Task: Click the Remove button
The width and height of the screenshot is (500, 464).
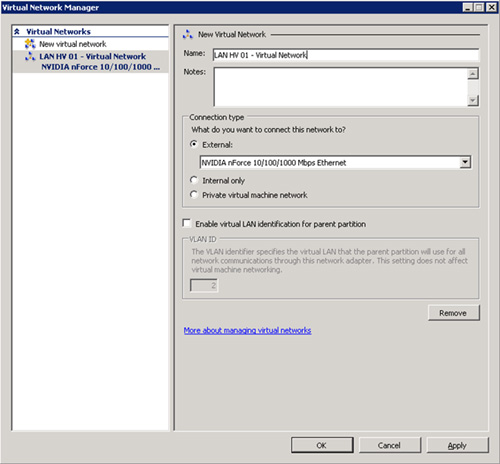Action: point(454,313)
